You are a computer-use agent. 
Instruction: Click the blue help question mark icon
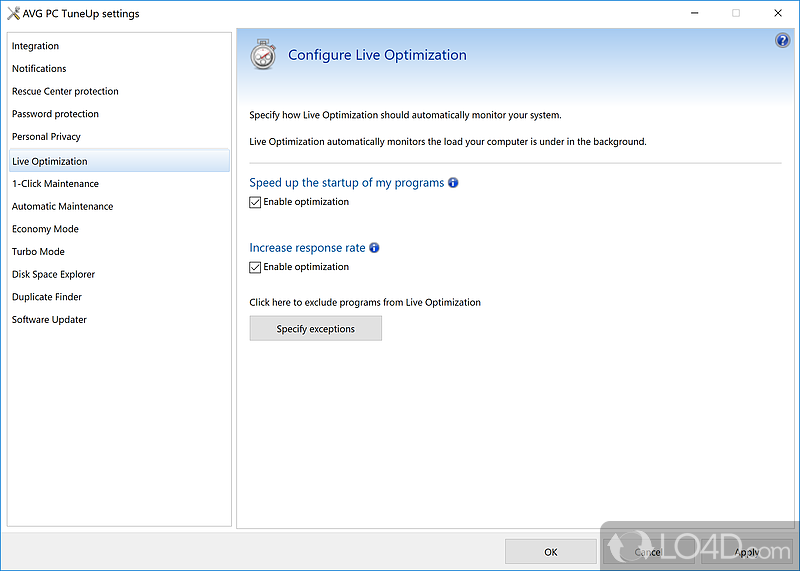pos(782,41)
